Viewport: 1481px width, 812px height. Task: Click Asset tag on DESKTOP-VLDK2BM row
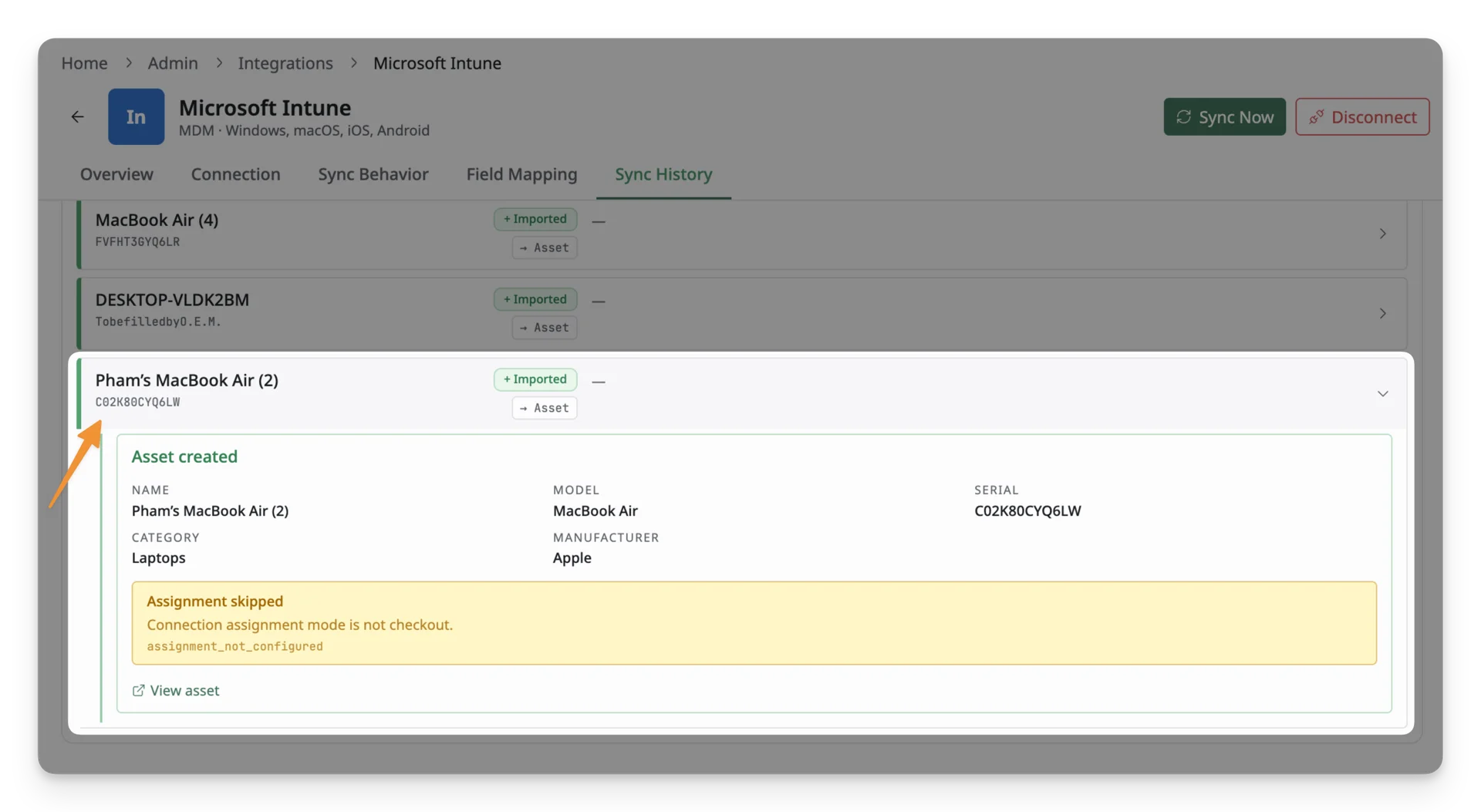click(545, 328)
